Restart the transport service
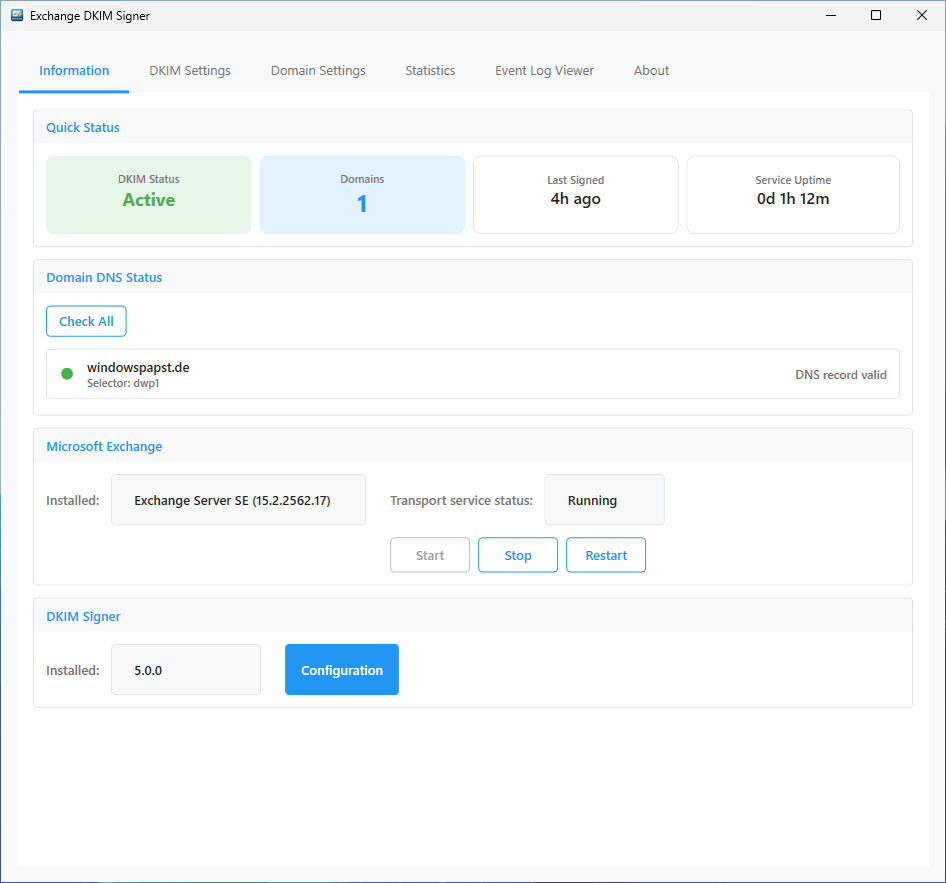The height and width of the screenshot is (883, 946). coord(606,556)
